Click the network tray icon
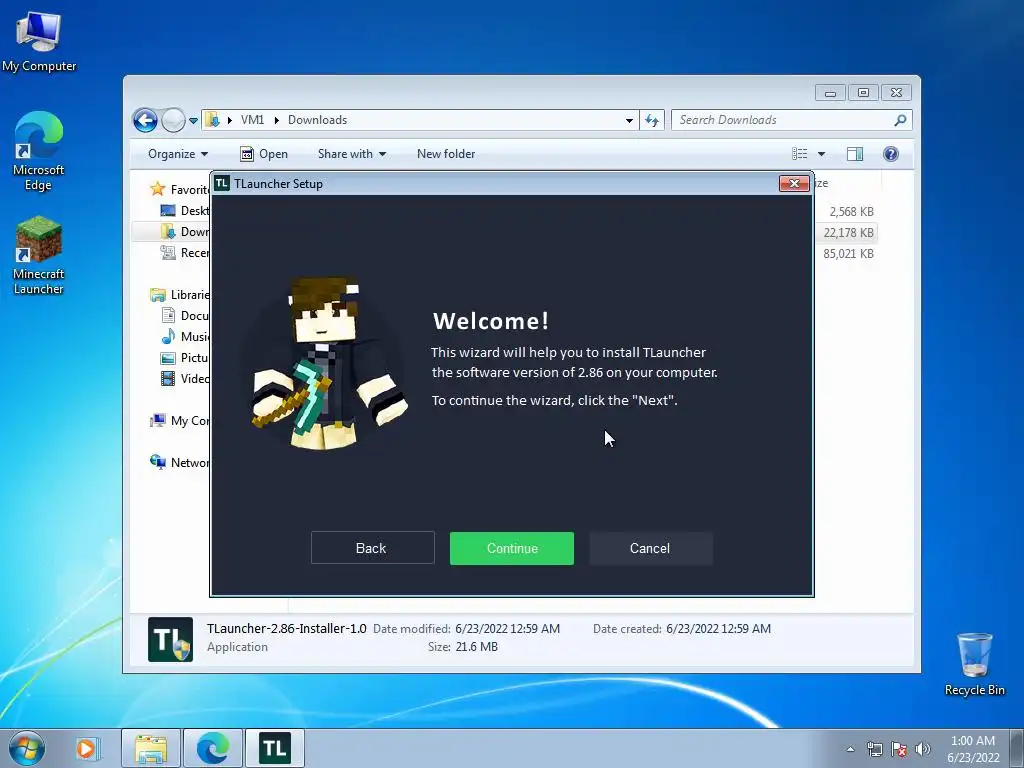 pyautogui.click(x=874, y=749)
